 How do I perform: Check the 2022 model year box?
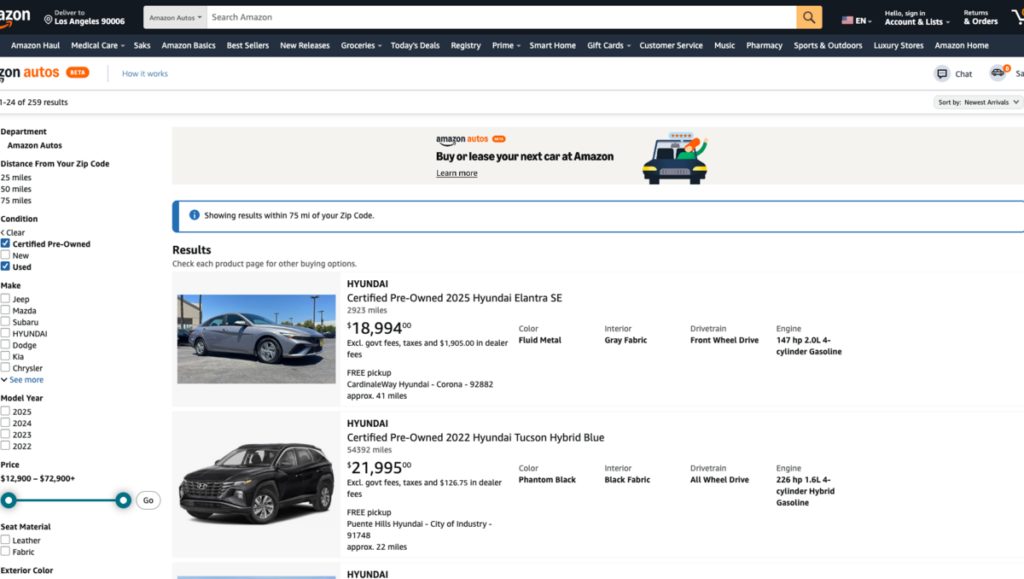[5, 446]
